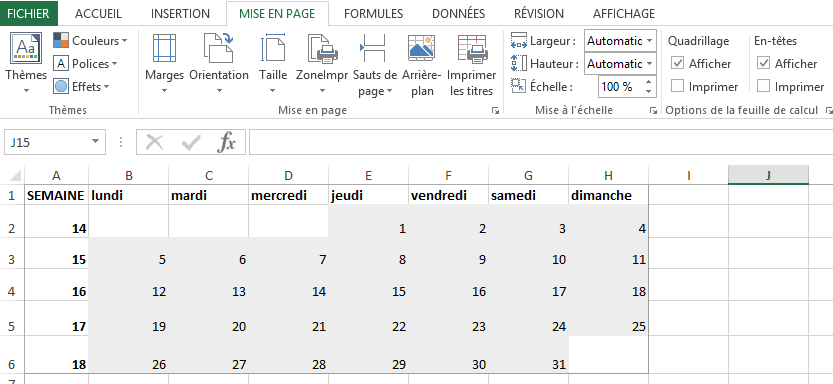Open the Marges margins icon
This screenshot has width=833, height=384.
coord(164,48)
